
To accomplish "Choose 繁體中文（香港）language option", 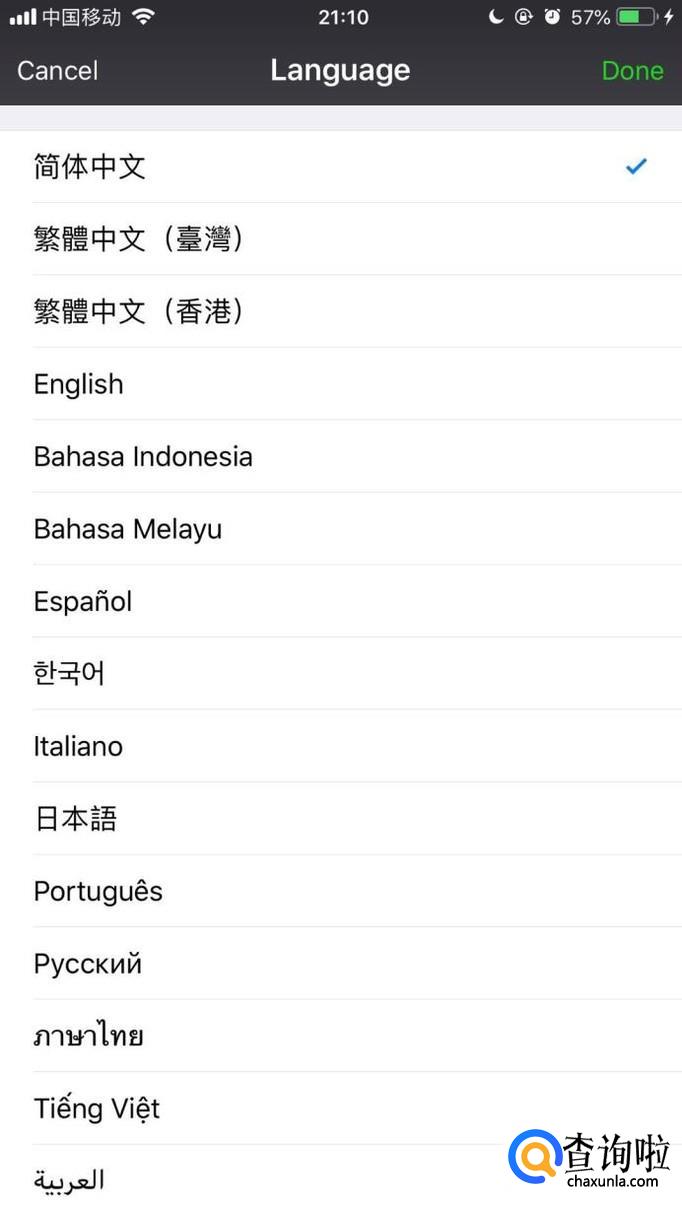I will pos(138,312).
